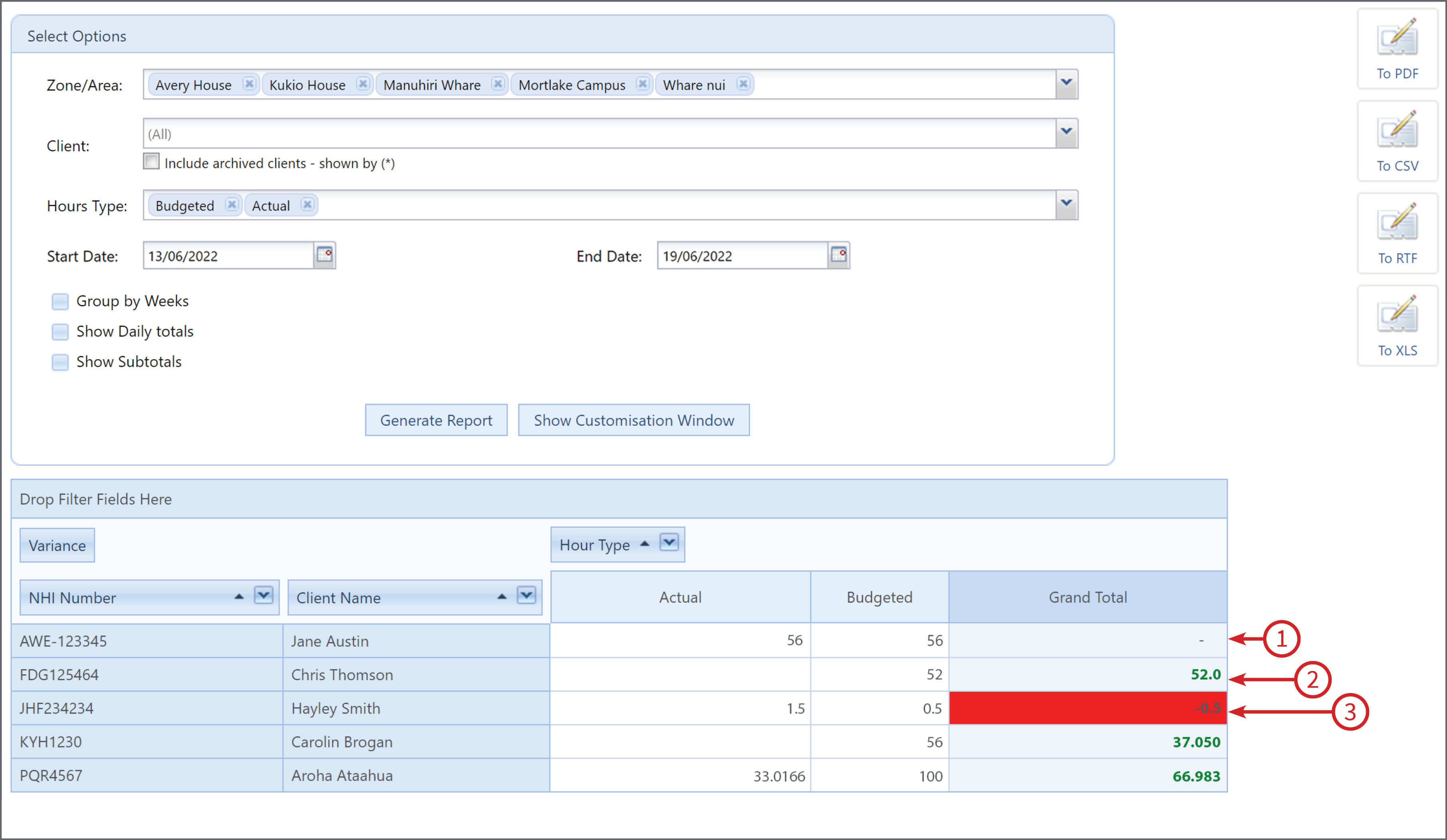Click Drop Filter Fields Here area
The height and width of the screenshot is (840, 1447).
tap(619, 499)
